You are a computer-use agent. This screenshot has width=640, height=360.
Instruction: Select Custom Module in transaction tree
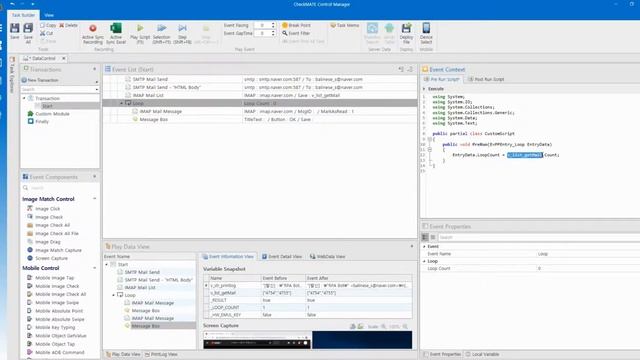point(52,114)
